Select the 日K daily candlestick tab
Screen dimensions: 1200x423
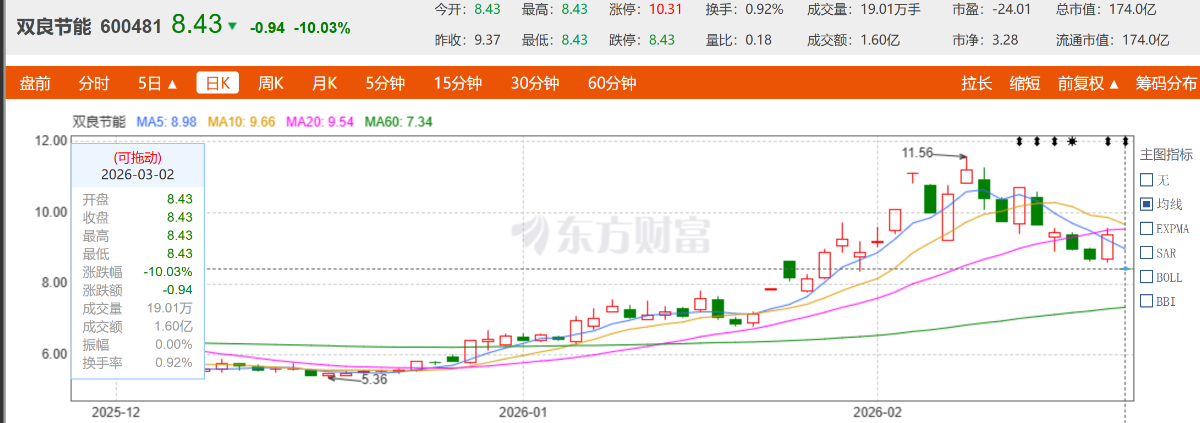coord(218,83)
